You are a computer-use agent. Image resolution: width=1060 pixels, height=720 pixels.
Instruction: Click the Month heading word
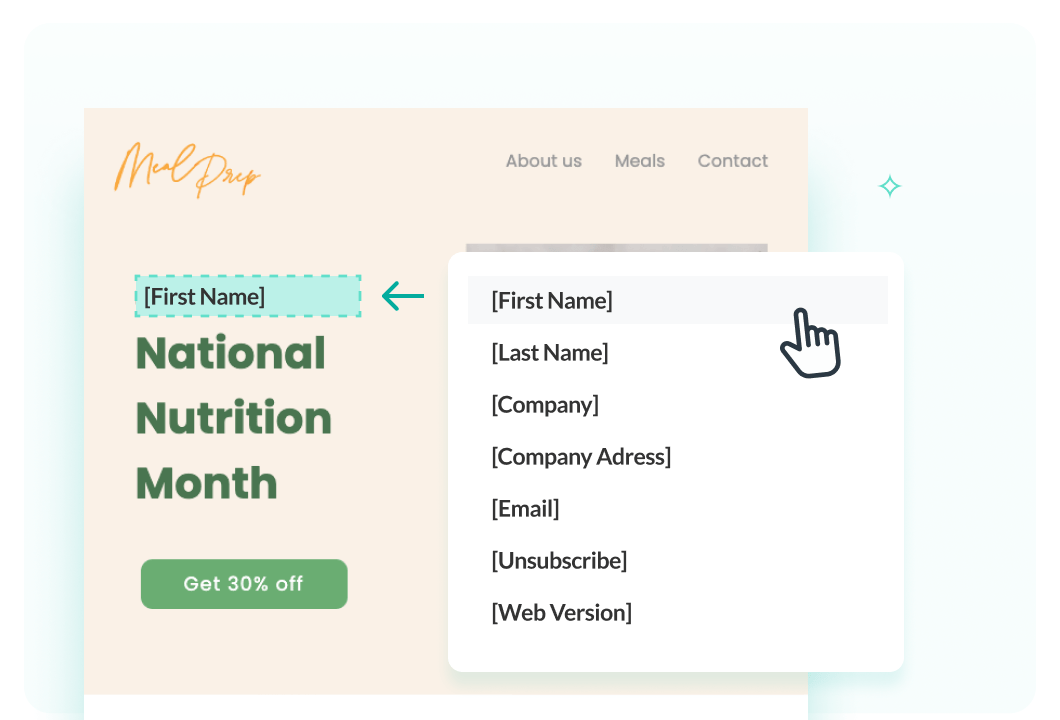coord(207,483)
